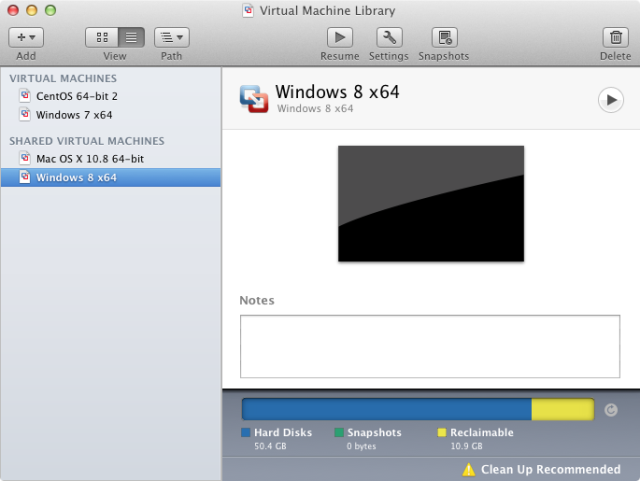
Task: Click the VMware Fusion logo in header
Action: [x=254, y=99]
